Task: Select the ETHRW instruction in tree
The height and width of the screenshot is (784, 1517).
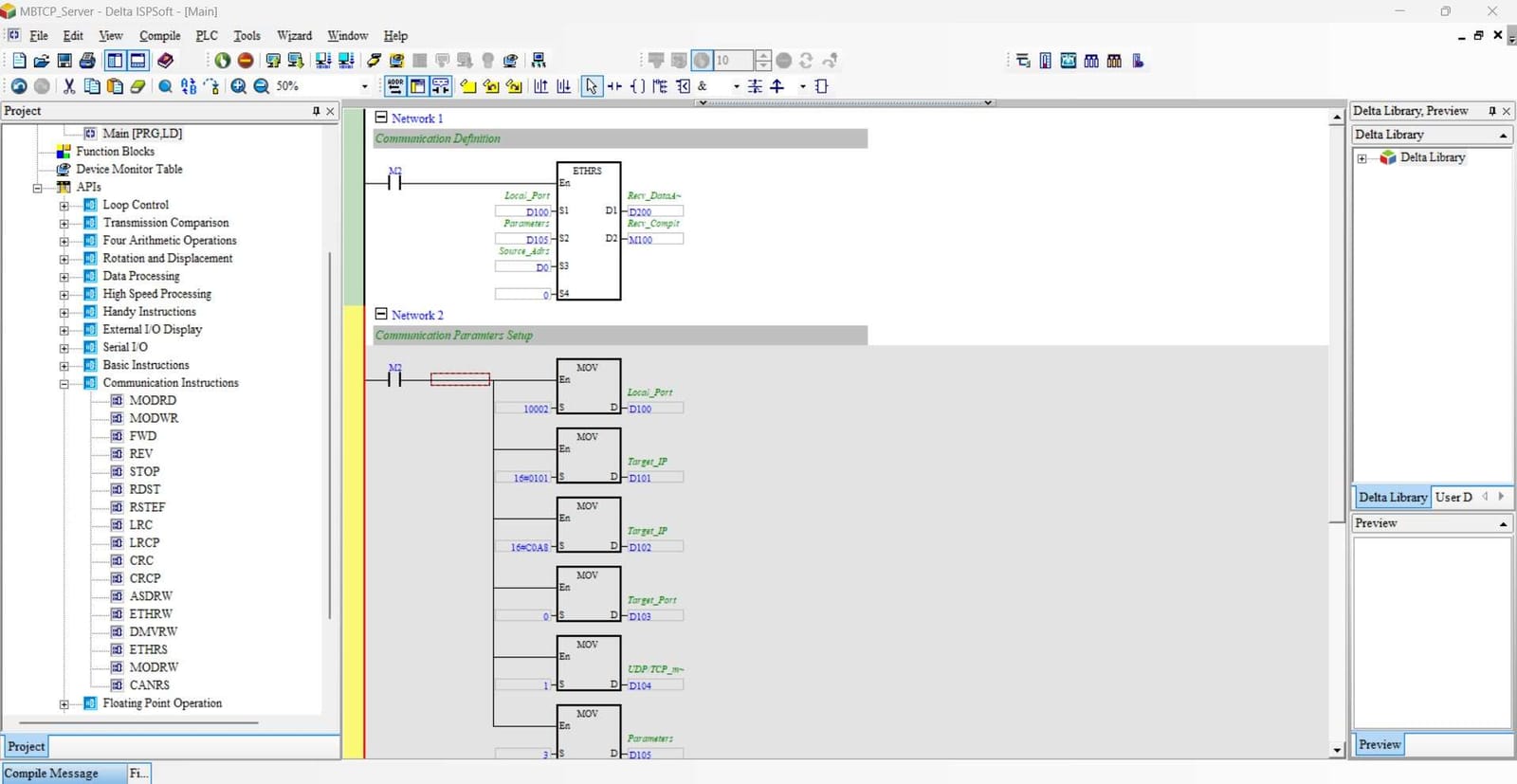Action: coord(151,613)
